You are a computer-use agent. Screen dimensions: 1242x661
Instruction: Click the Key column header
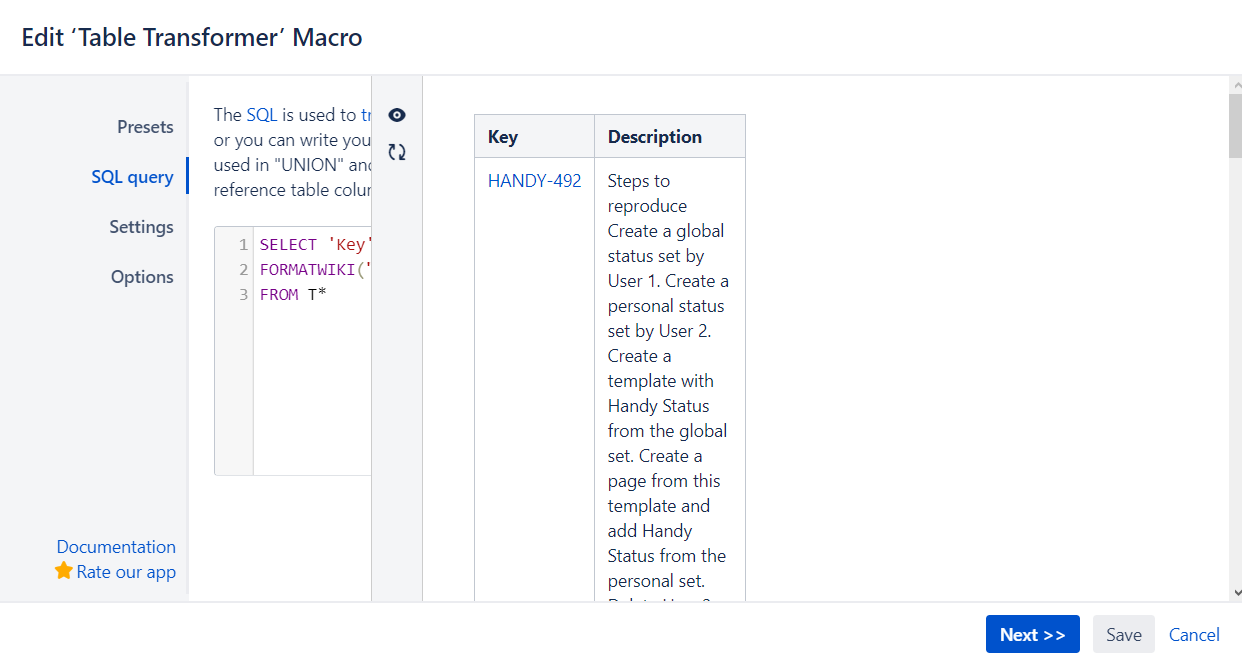coord(503,136)
